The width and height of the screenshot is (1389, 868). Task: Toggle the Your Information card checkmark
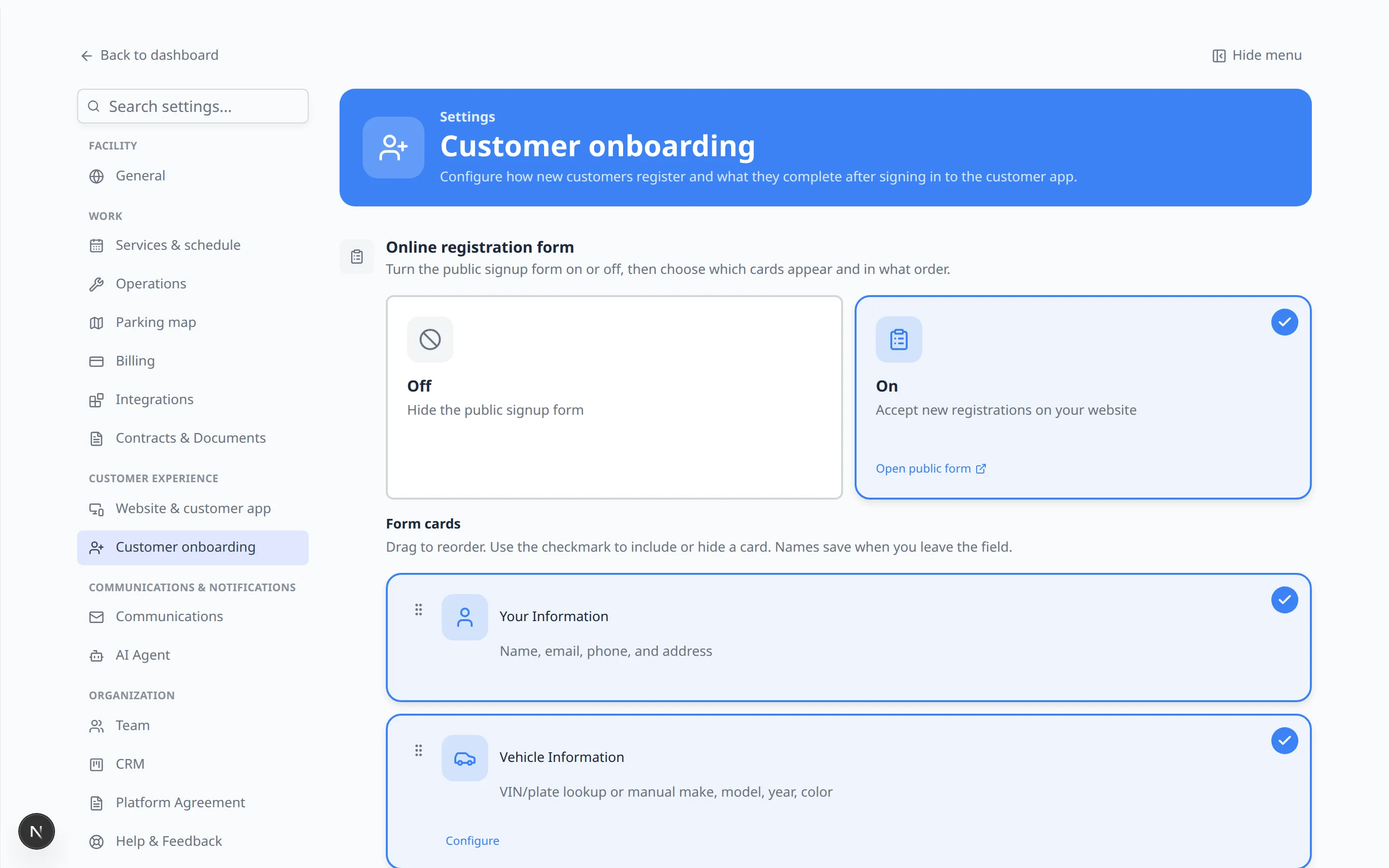click(x=1284, y=600)
